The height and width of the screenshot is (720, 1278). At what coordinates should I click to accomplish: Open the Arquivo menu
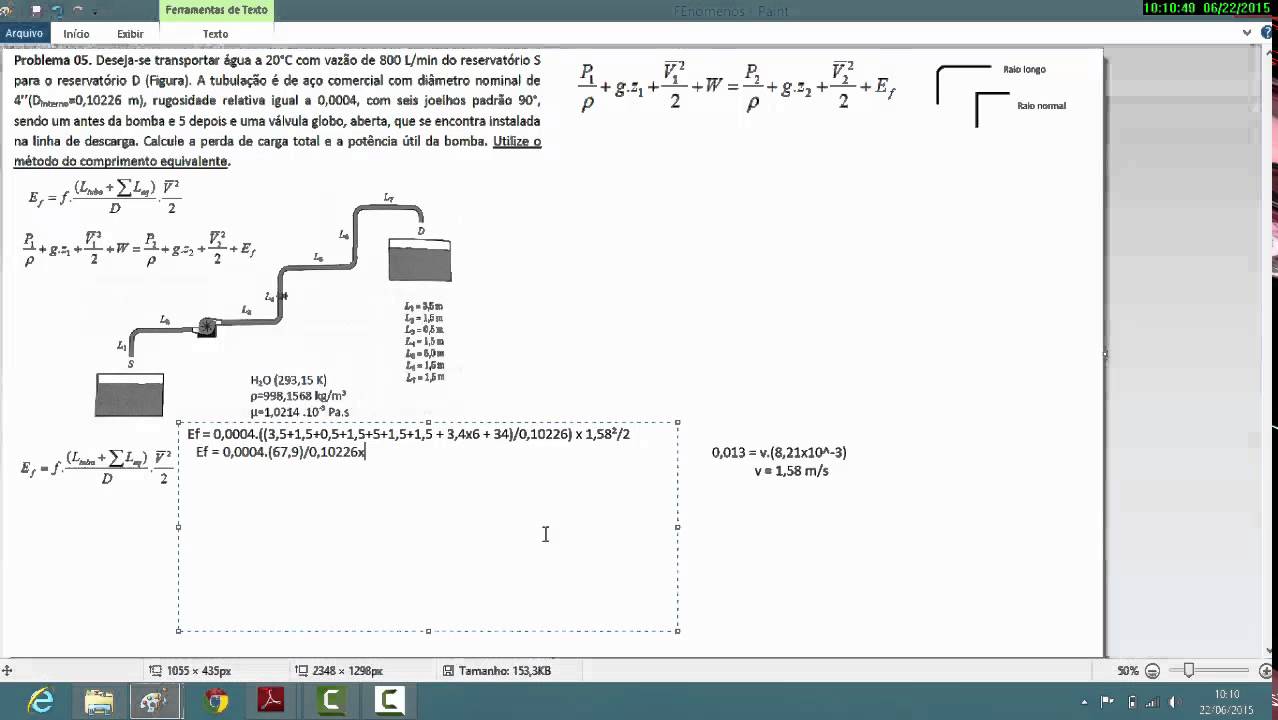point(24,33)
